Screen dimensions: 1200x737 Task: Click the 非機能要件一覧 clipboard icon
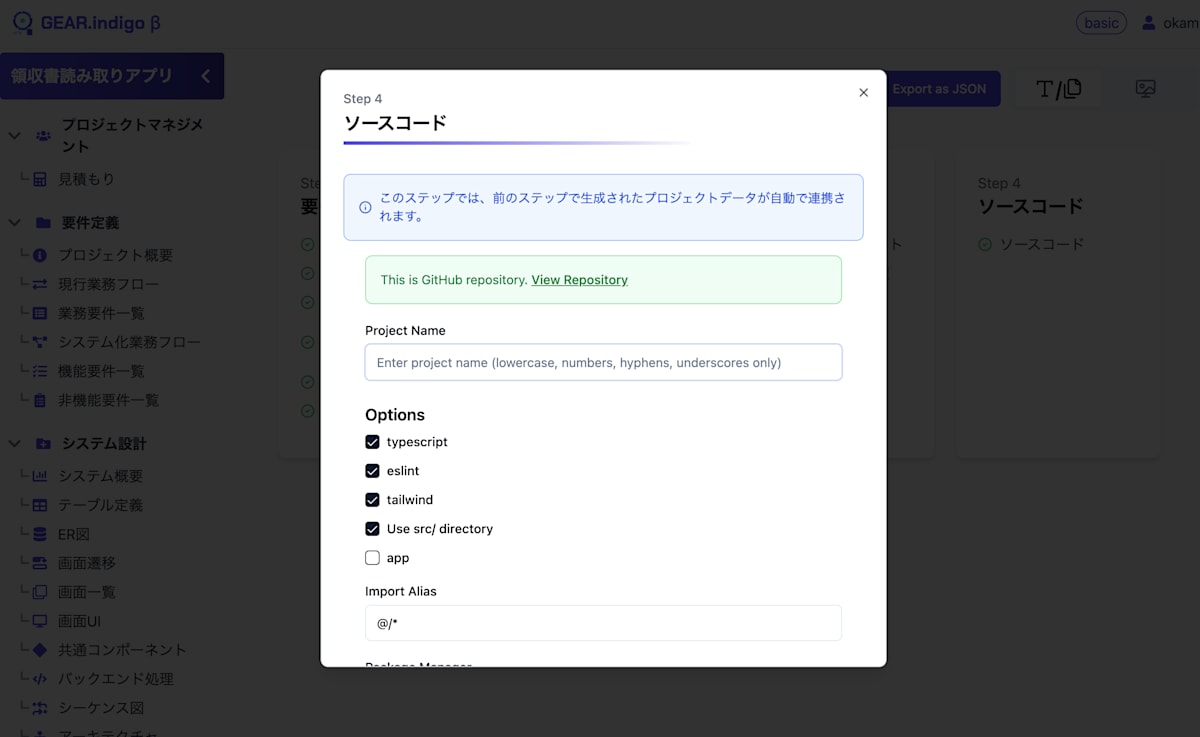40,401
